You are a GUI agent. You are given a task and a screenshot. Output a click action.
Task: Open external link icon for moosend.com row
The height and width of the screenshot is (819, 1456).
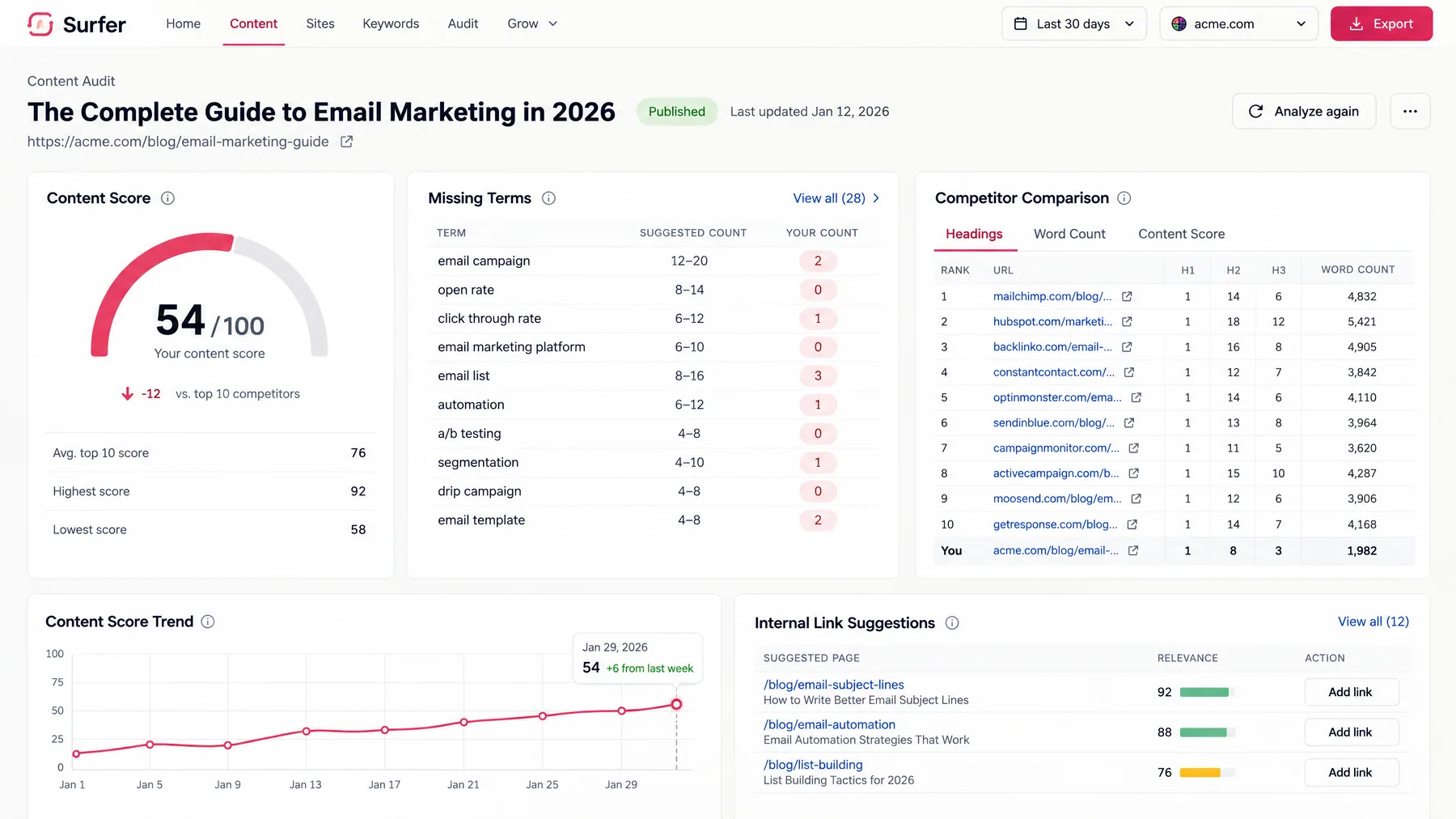1136,499
